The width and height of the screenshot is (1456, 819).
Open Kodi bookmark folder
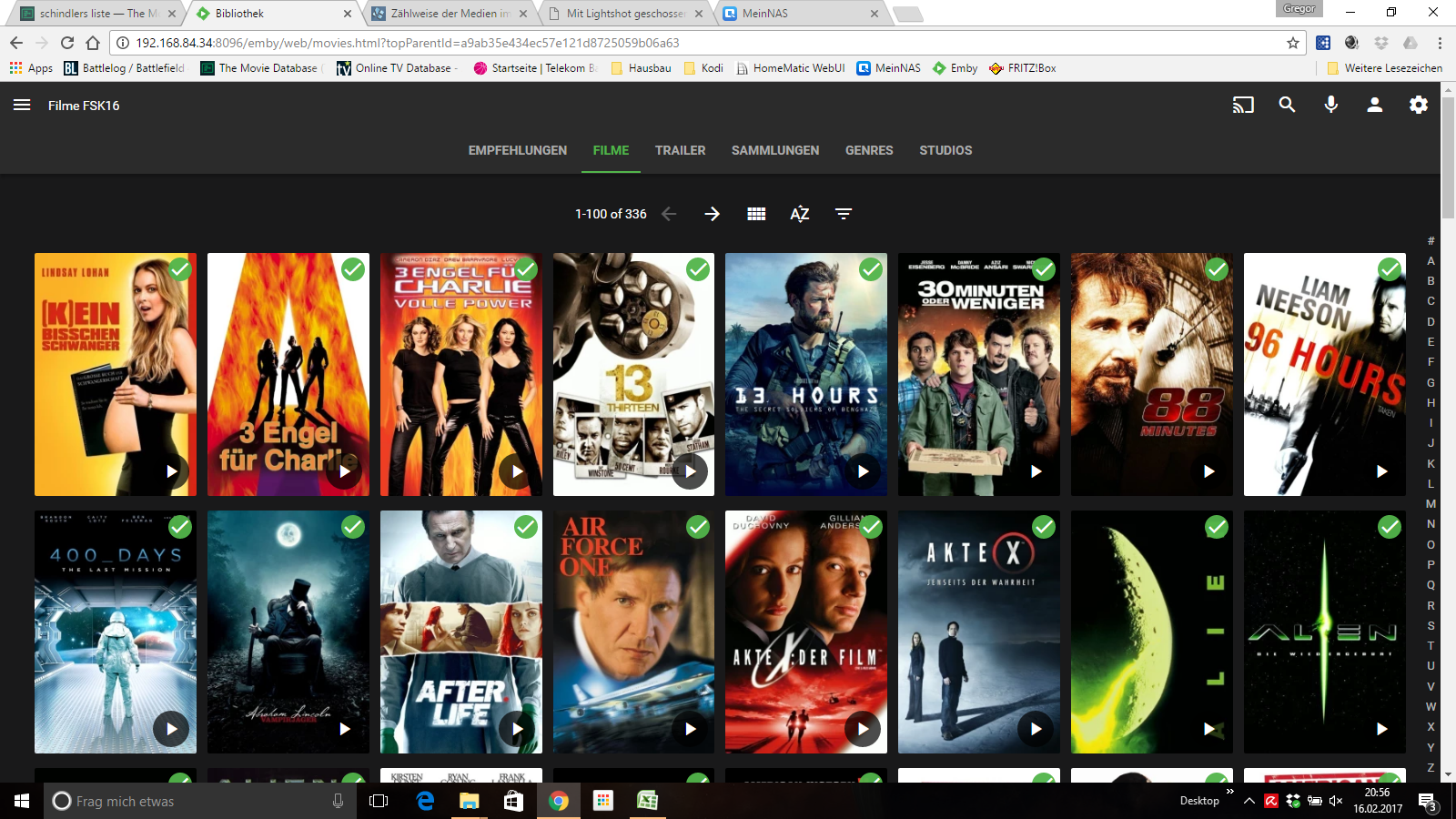click(703, 68)
